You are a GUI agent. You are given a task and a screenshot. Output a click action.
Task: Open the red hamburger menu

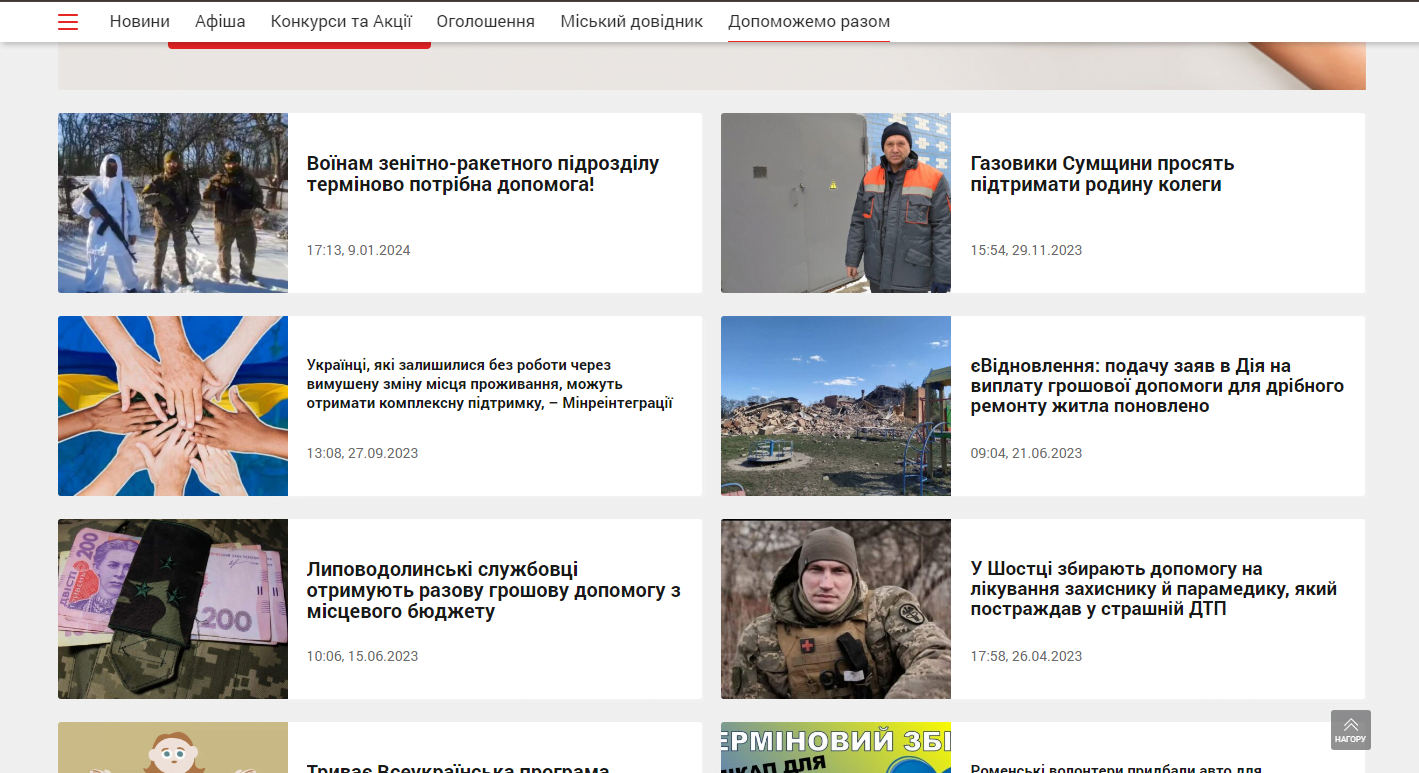68,22
